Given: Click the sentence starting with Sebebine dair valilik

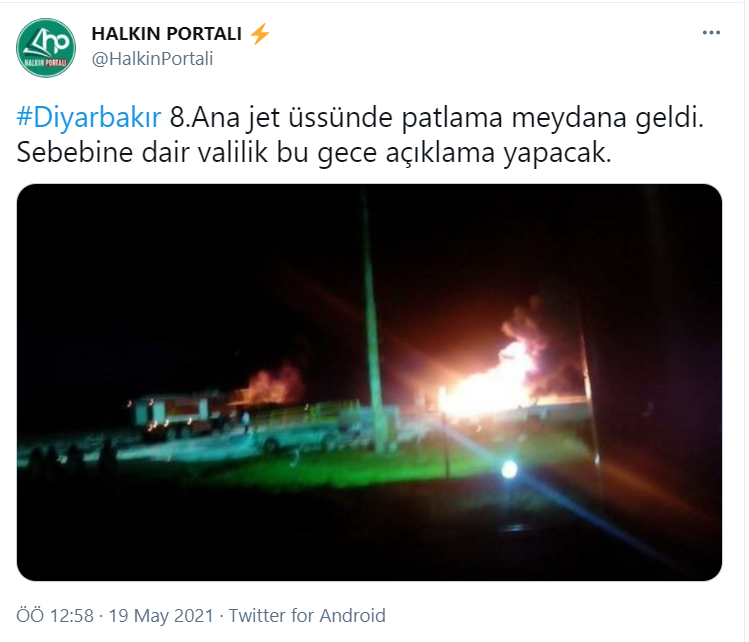Looking at the screenshot, I should click(314, 153).
